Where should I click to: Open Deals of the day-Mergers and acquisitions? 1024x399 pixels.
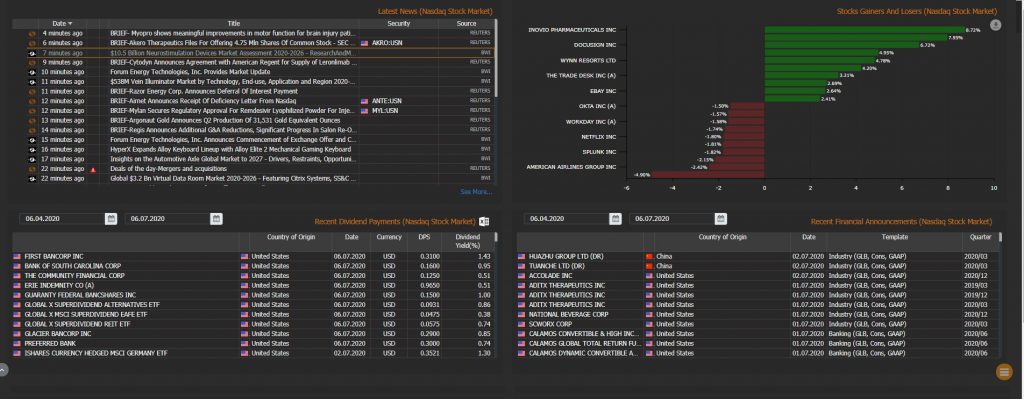click(x=168, y=169)
